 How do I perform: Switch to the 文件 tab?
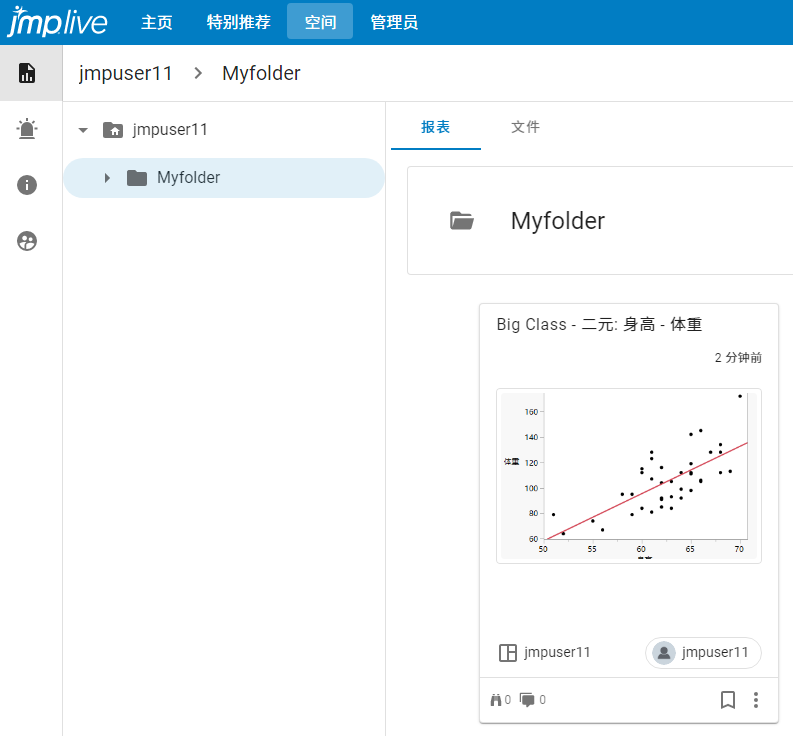525,127
